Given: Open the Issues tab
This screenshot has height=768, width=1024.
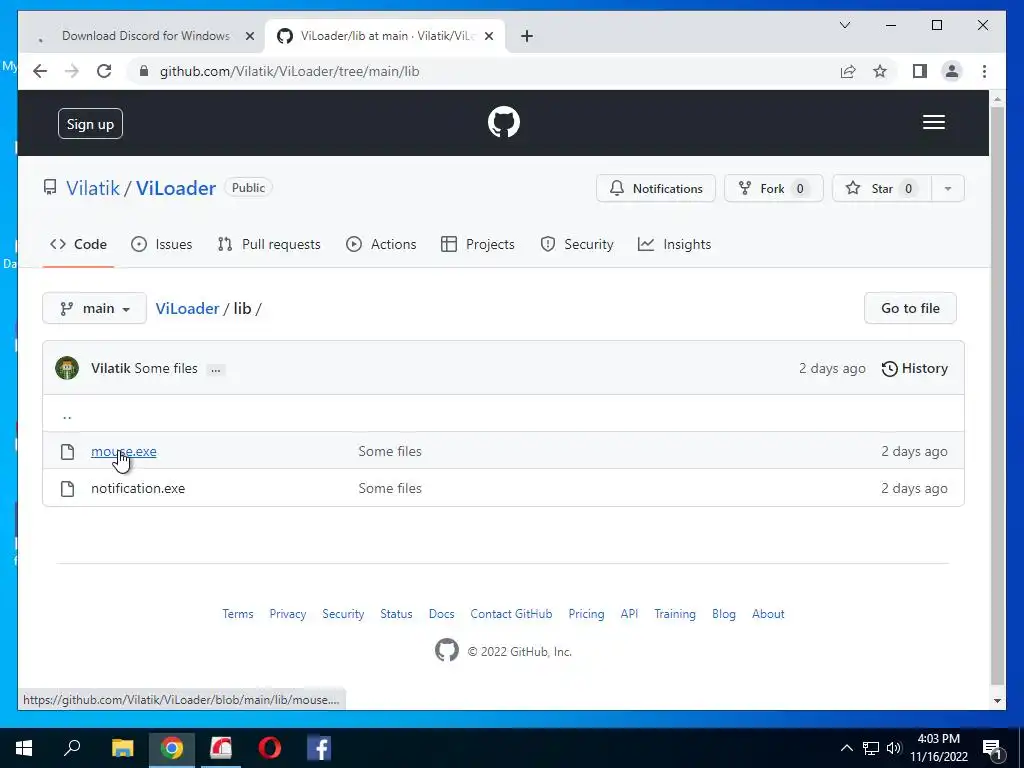Looking at the screenshot, I should coord(161,244).
